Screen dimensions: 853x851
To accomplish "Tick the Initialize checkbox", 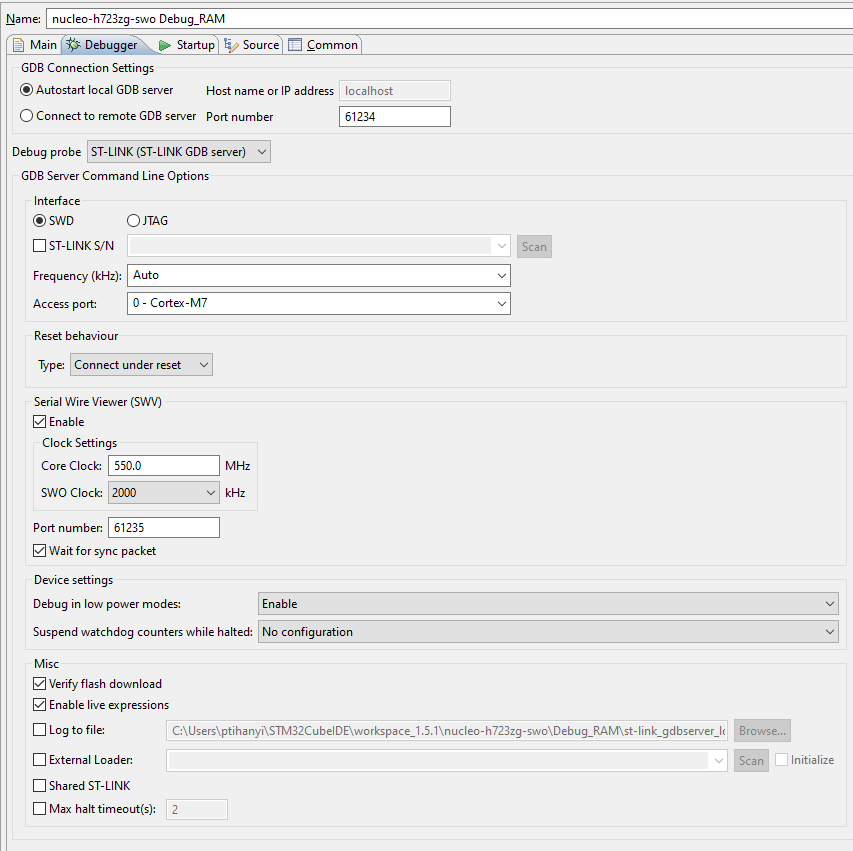I will [781, 760].
